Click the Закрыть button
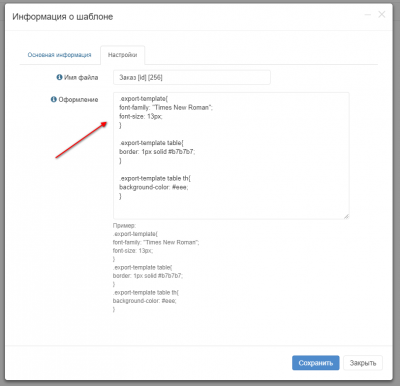Image resolution: width=400 pixels, height=386 pixels. point(363,363)
